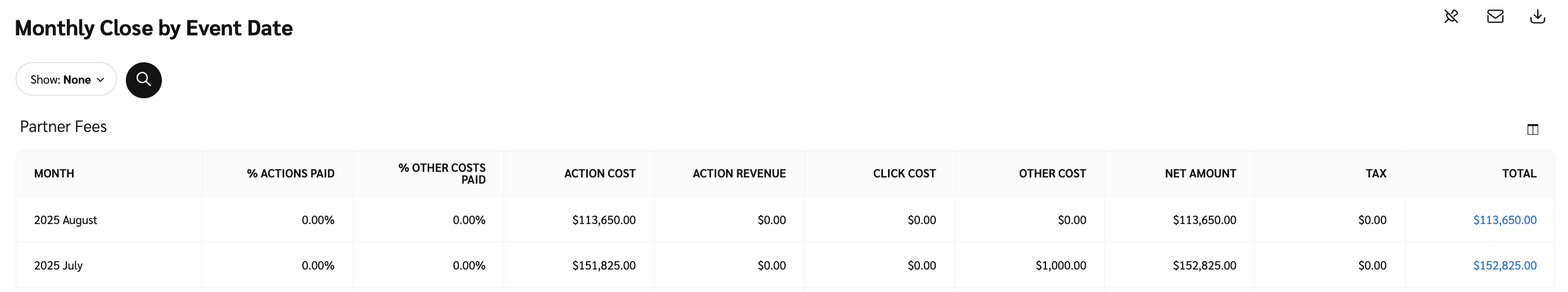This screenshot has height=292, width=1568.
Task: Select the 2025 July row
Action: [x=58, y=265]
